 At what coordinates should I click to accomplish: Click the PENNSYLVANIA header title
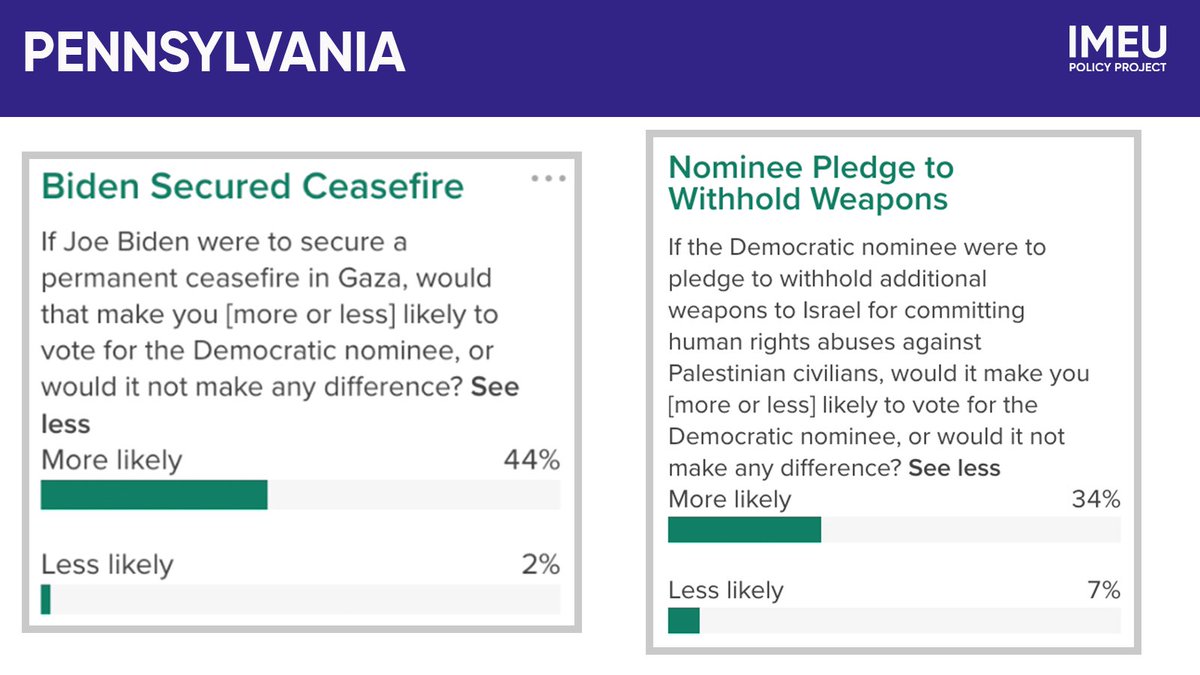click(214, 52)
